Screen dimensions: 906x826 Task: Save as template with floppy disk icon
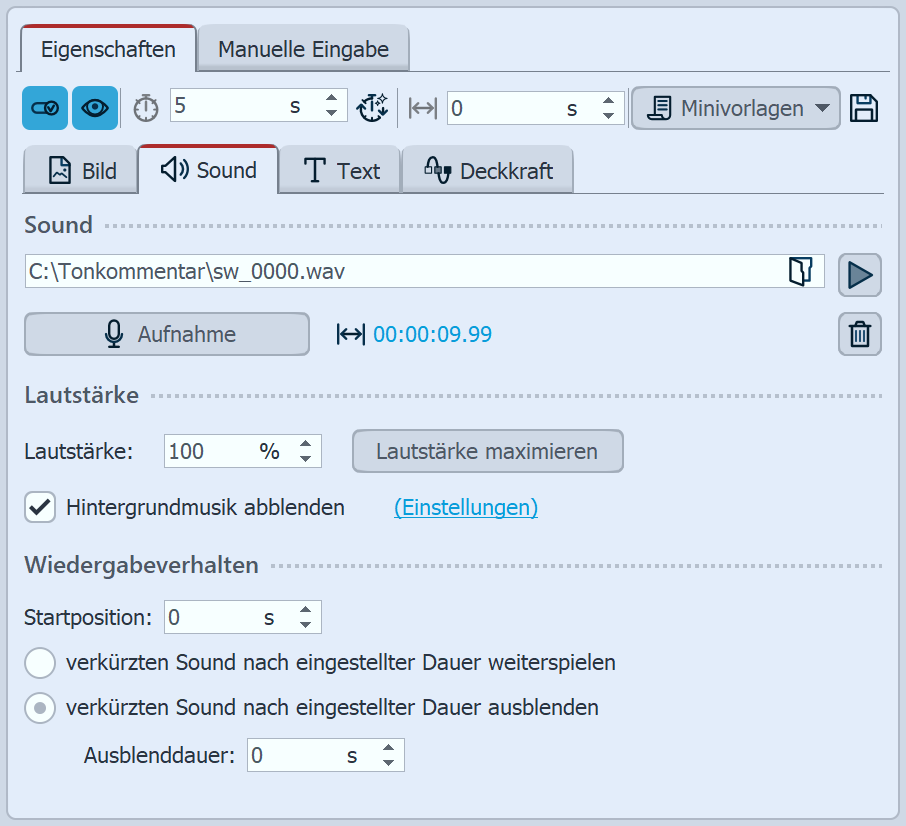(865, 106)
